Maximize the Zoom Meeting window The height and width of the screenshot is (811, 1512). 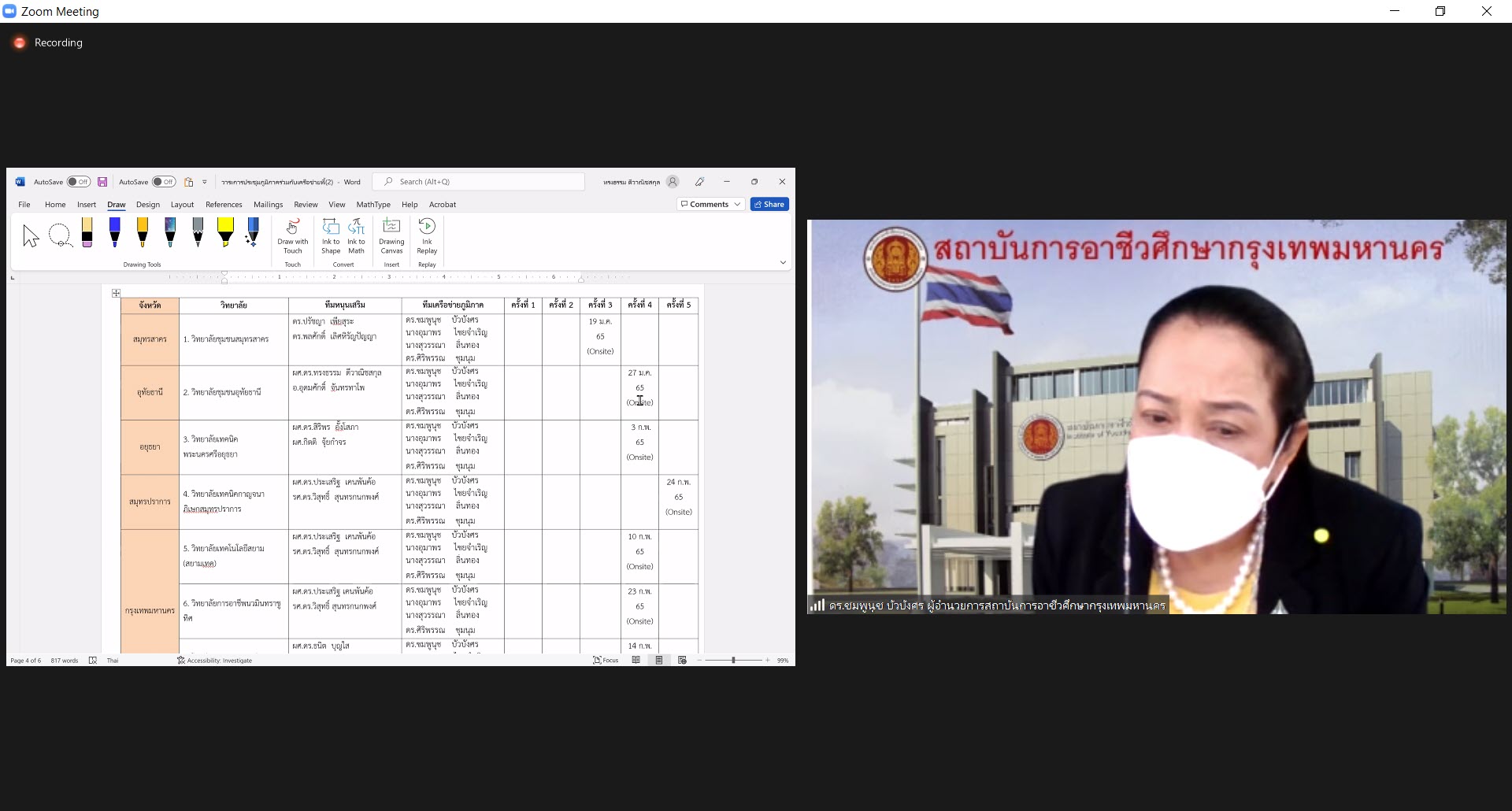click(x=1440, y=11)
